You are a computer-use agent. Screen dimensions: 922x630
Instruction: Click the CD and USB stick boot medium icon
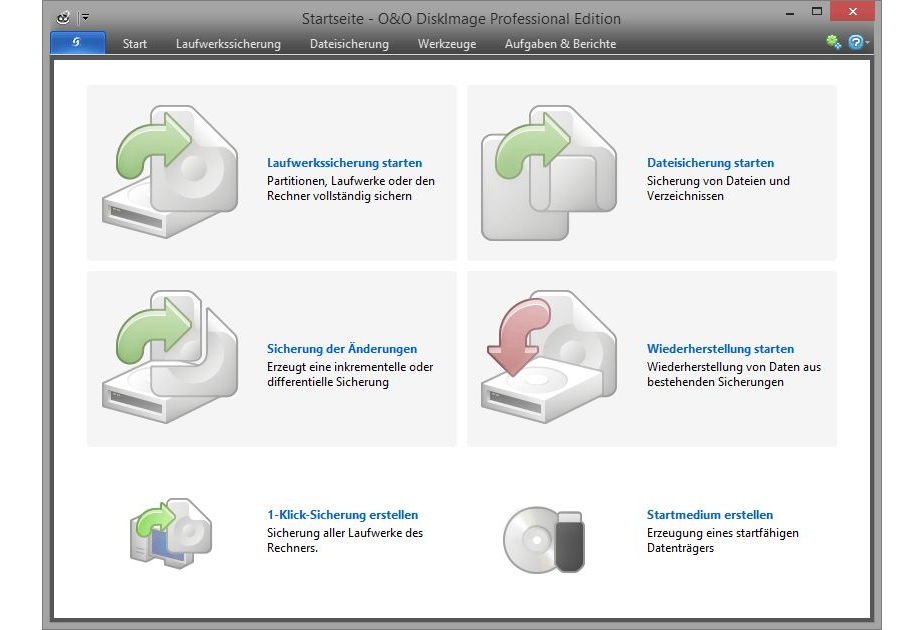544,540
